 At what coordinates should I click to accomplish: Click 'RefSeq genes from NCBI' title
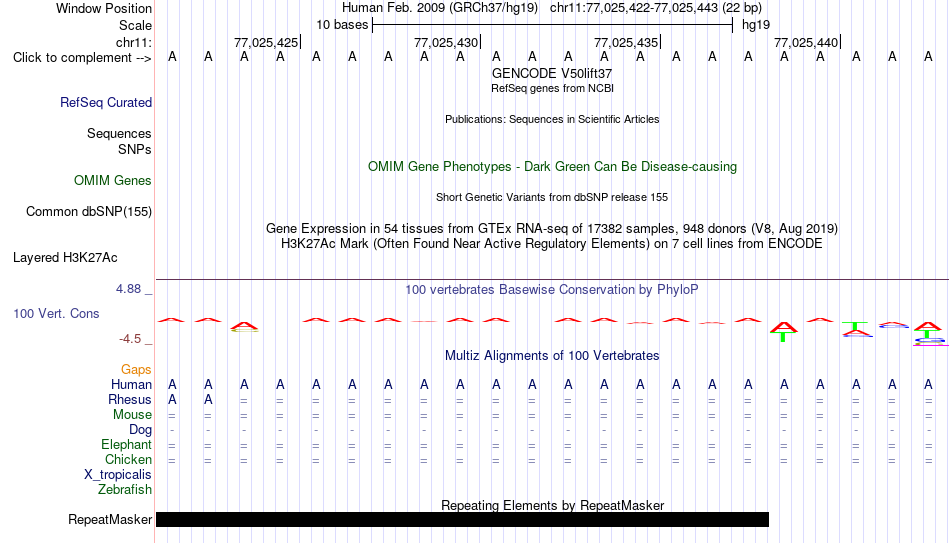[552, 88]
